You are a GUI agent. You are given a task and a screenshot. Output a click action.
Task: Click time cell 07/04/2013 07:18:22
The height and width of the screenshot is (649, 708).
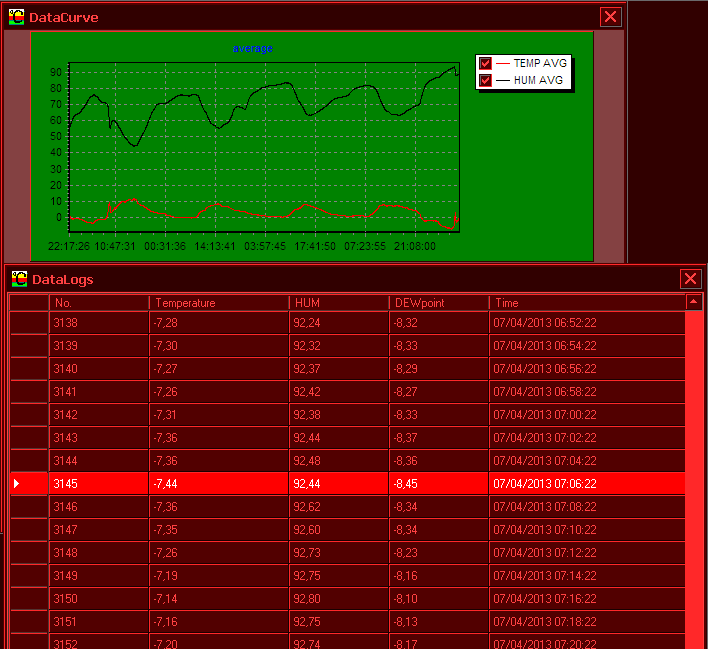[587, 622]
